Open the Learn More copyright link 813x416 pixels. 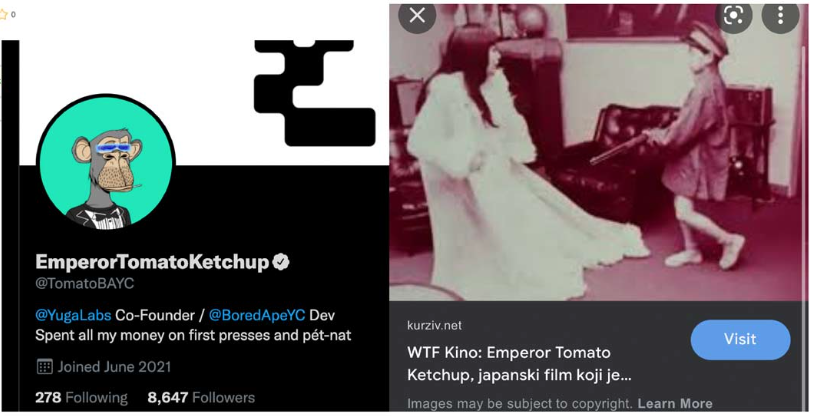point(675,403)
